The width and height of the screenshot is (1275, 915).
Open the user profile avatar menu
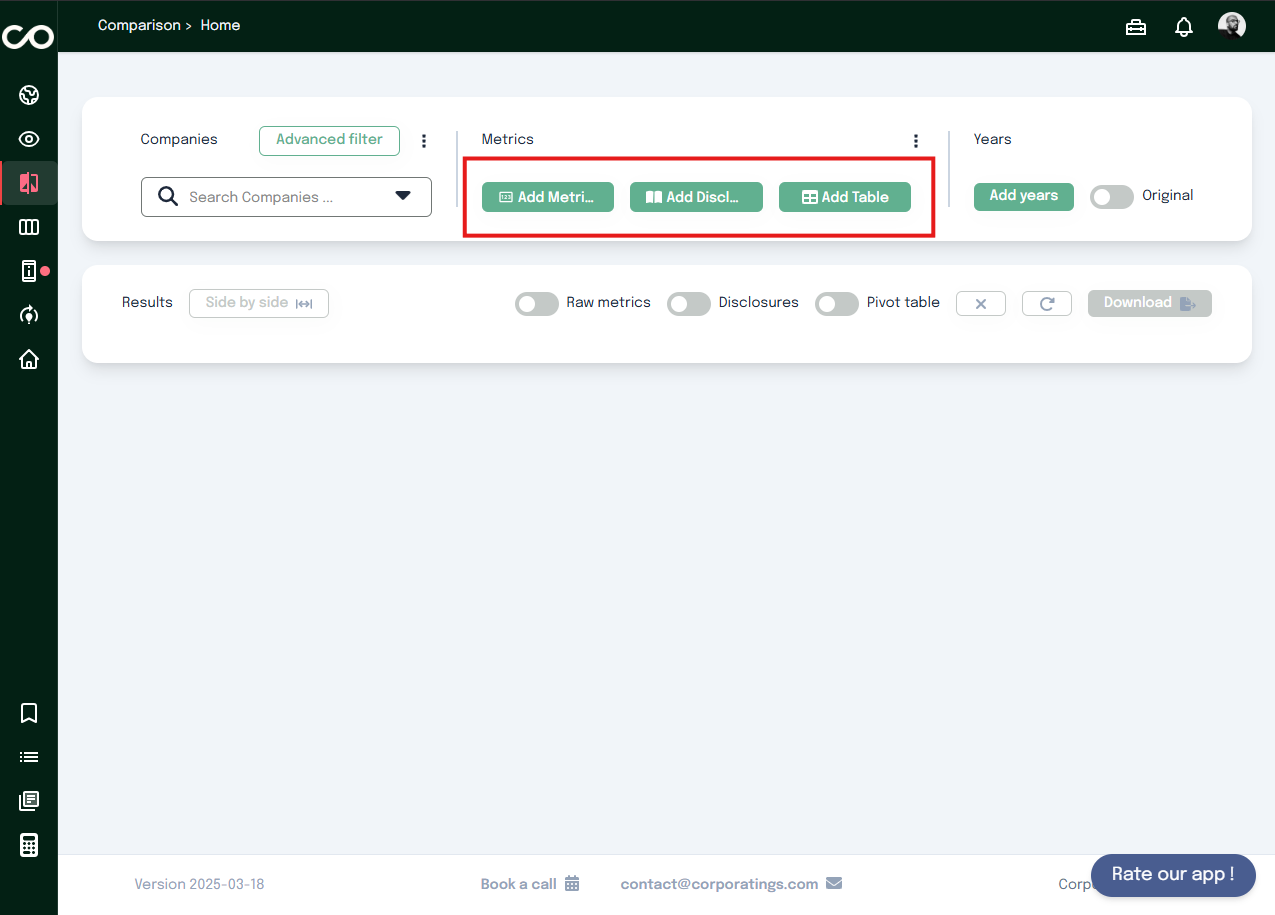tap(1232, 26)
